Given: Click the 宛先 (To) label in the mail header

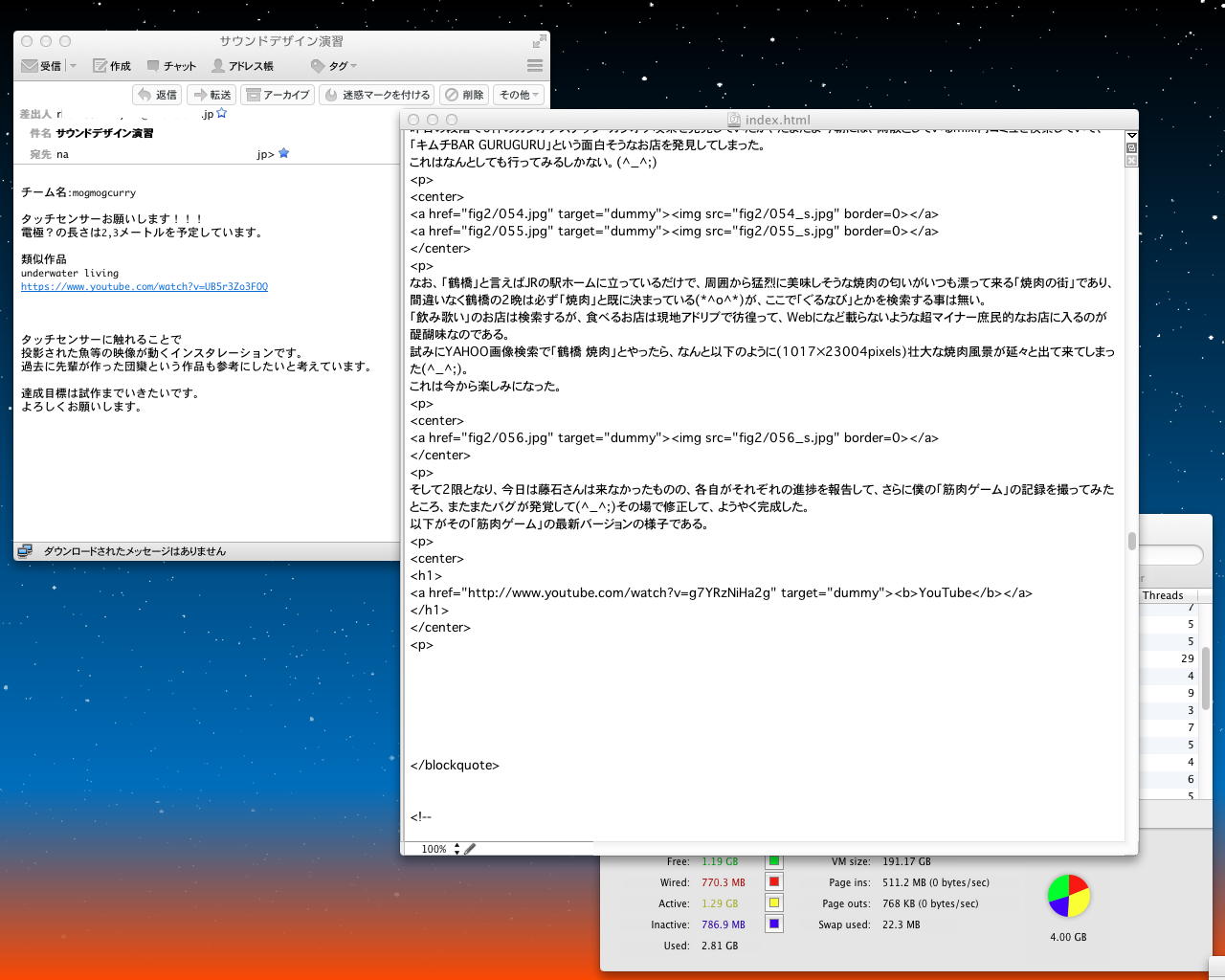Looking at the screenshot, I should [40, 154].
